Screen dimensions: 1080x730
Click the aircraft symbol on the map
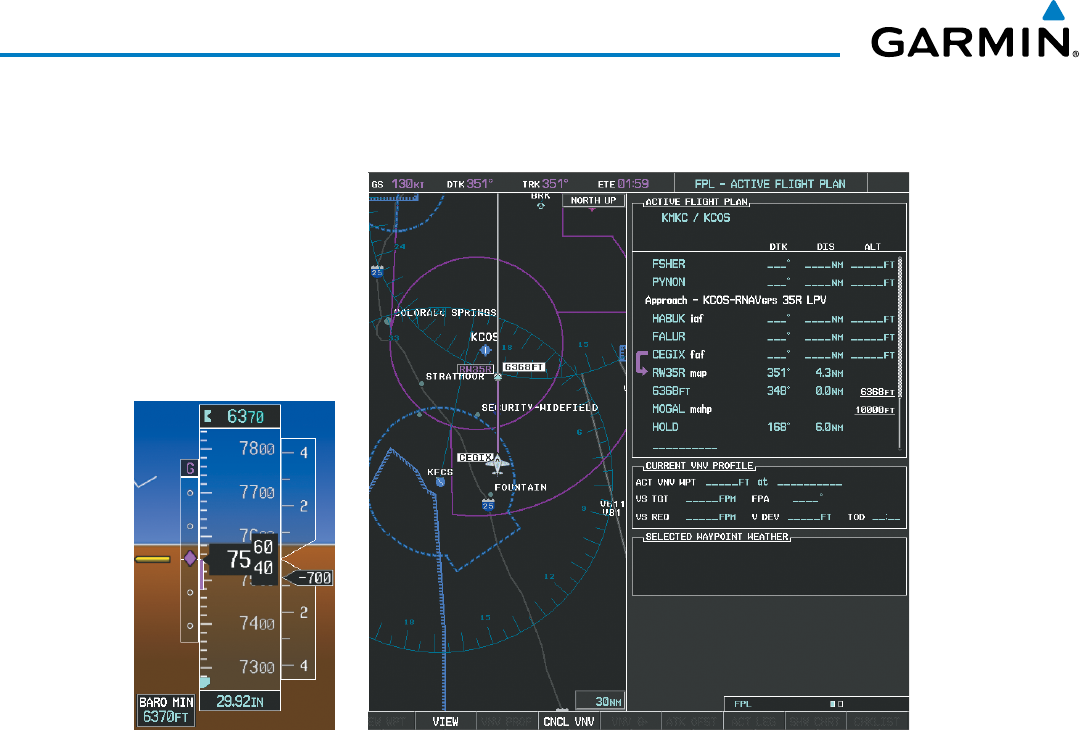tap(497, 464)
